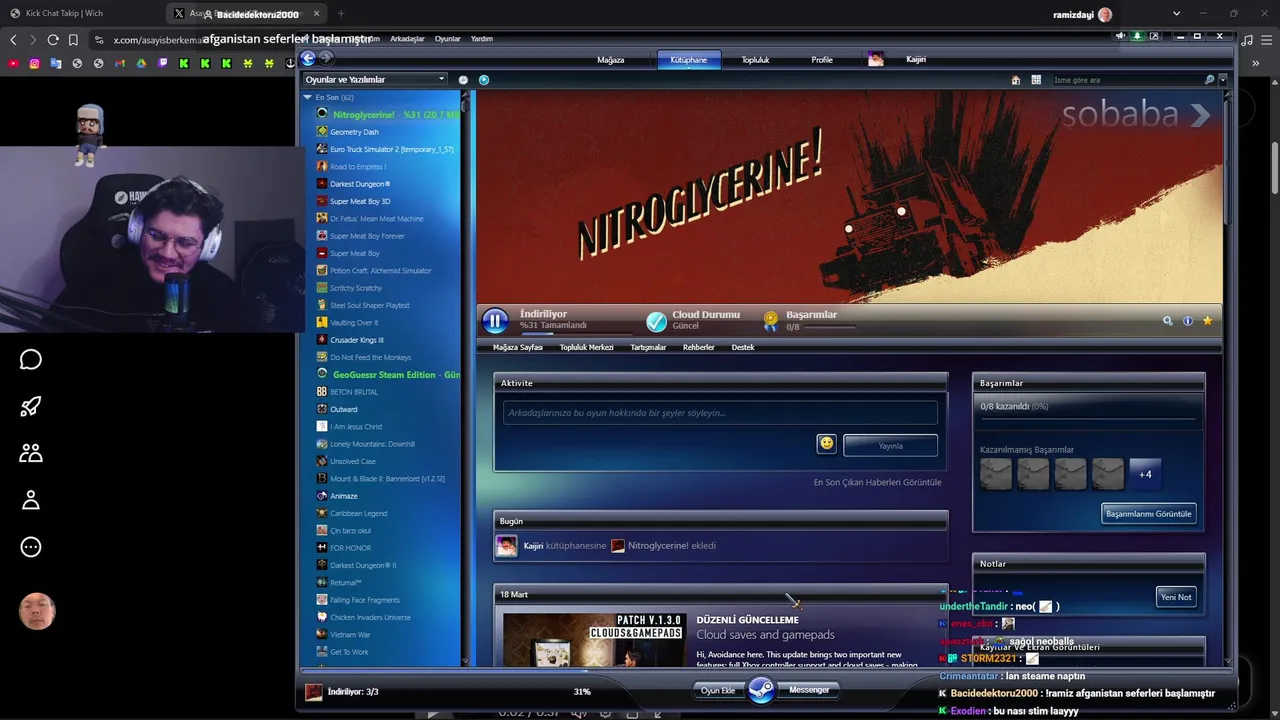Open En Son Çıkan Haberleri Görüntüle link
The height and width of the screenshot is (720, 1280).
click(x=877, y=483)
